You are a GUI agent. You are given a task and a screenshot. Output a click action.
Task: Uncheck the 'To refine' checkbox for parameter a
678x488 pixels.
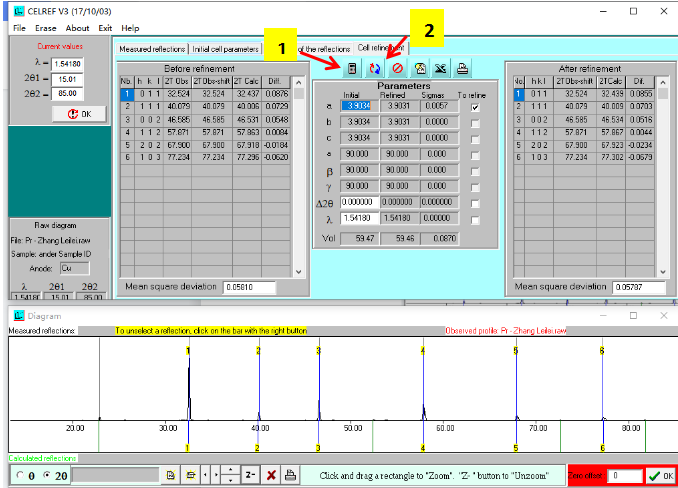[x=474, y=106]
